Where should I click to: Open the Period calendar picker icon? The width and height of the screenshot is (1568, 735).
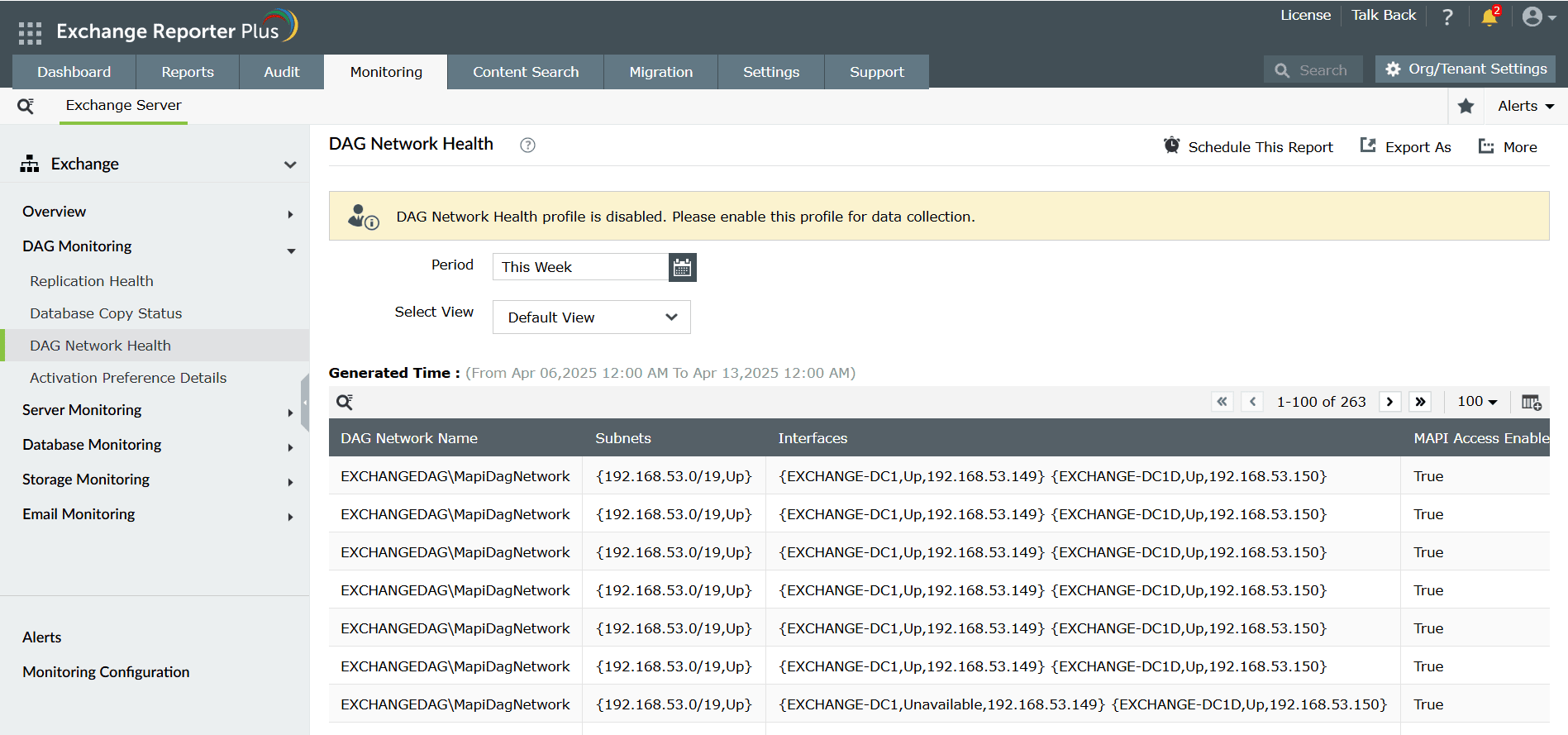[x=682, y=267]
